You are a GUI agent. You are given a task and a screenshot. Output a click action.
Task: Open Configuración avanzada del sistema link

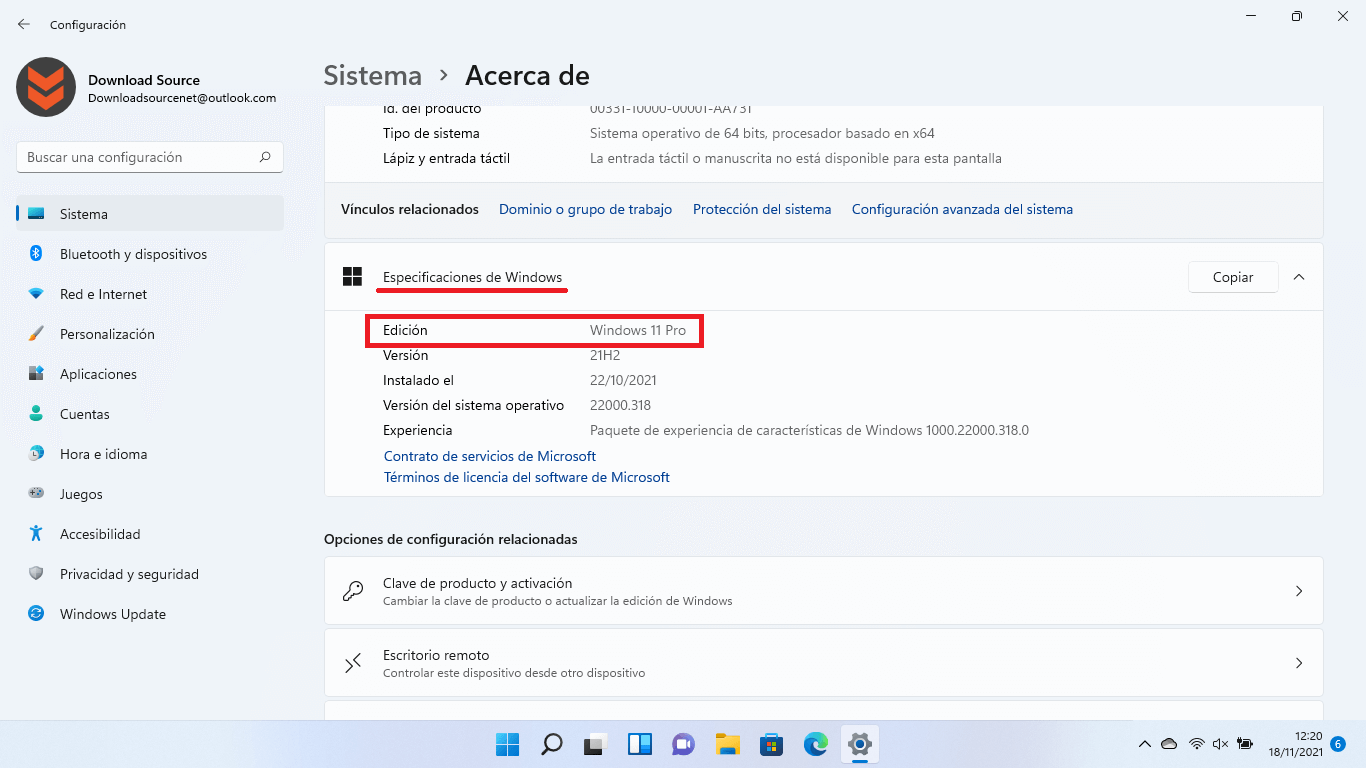point(962,209)
